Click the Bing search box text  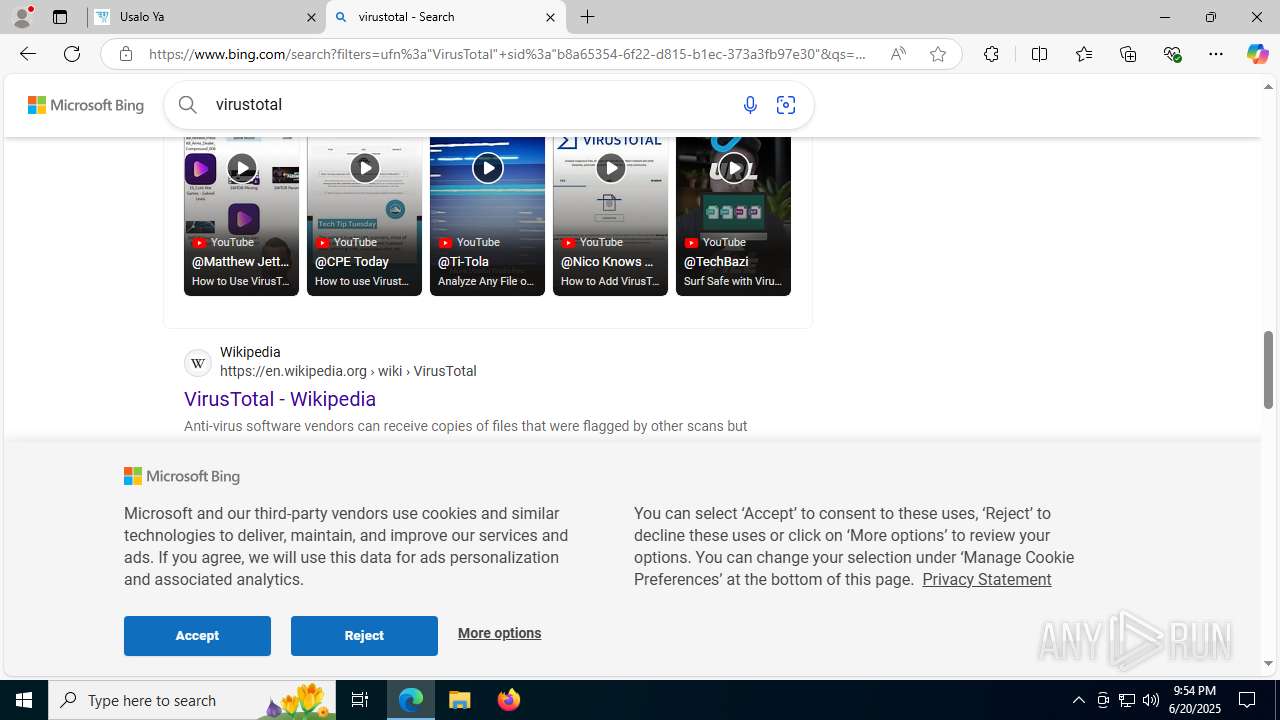249,104
